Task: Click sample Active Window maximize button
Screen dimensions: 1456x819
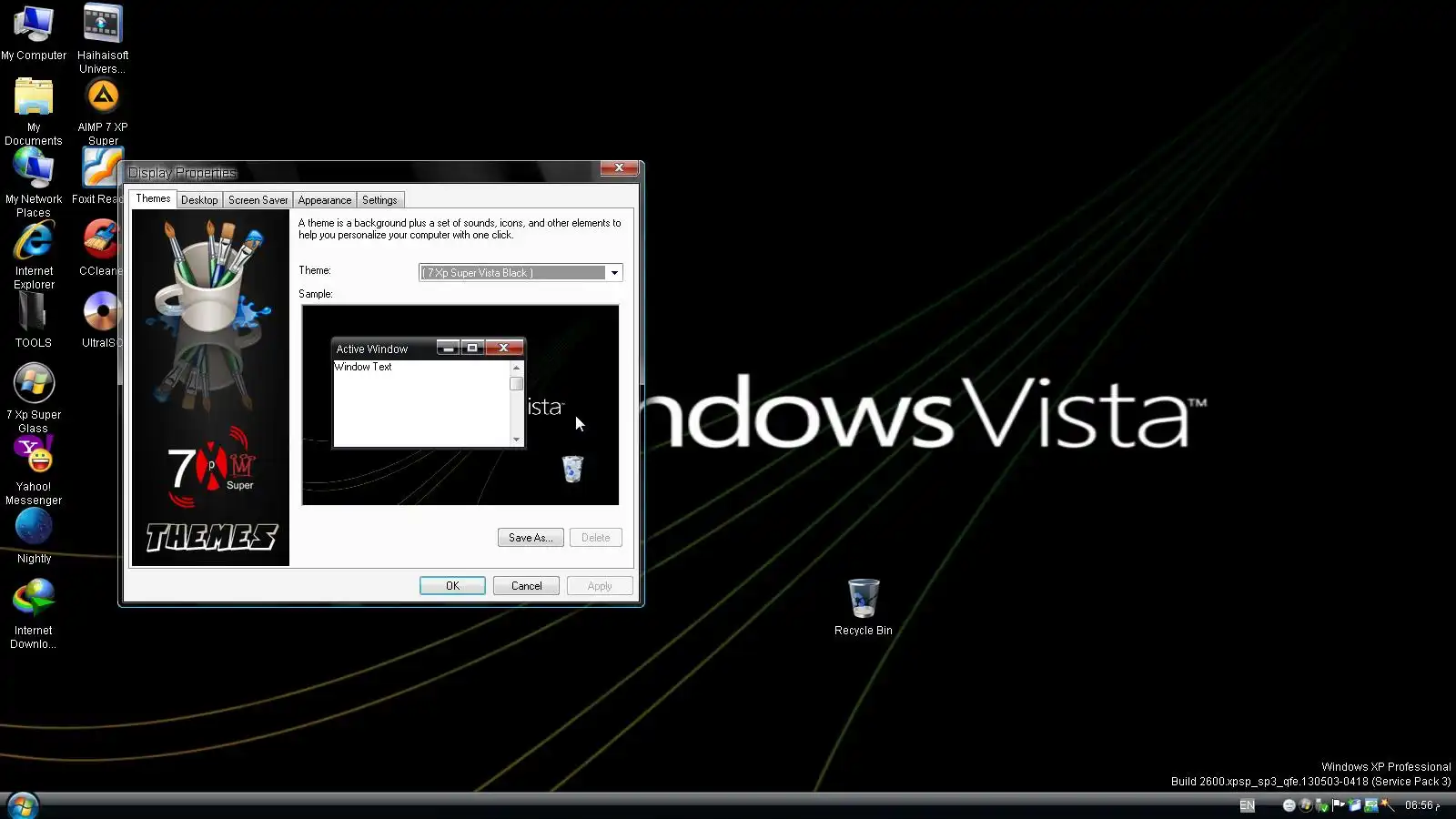Action: point(472,348)
